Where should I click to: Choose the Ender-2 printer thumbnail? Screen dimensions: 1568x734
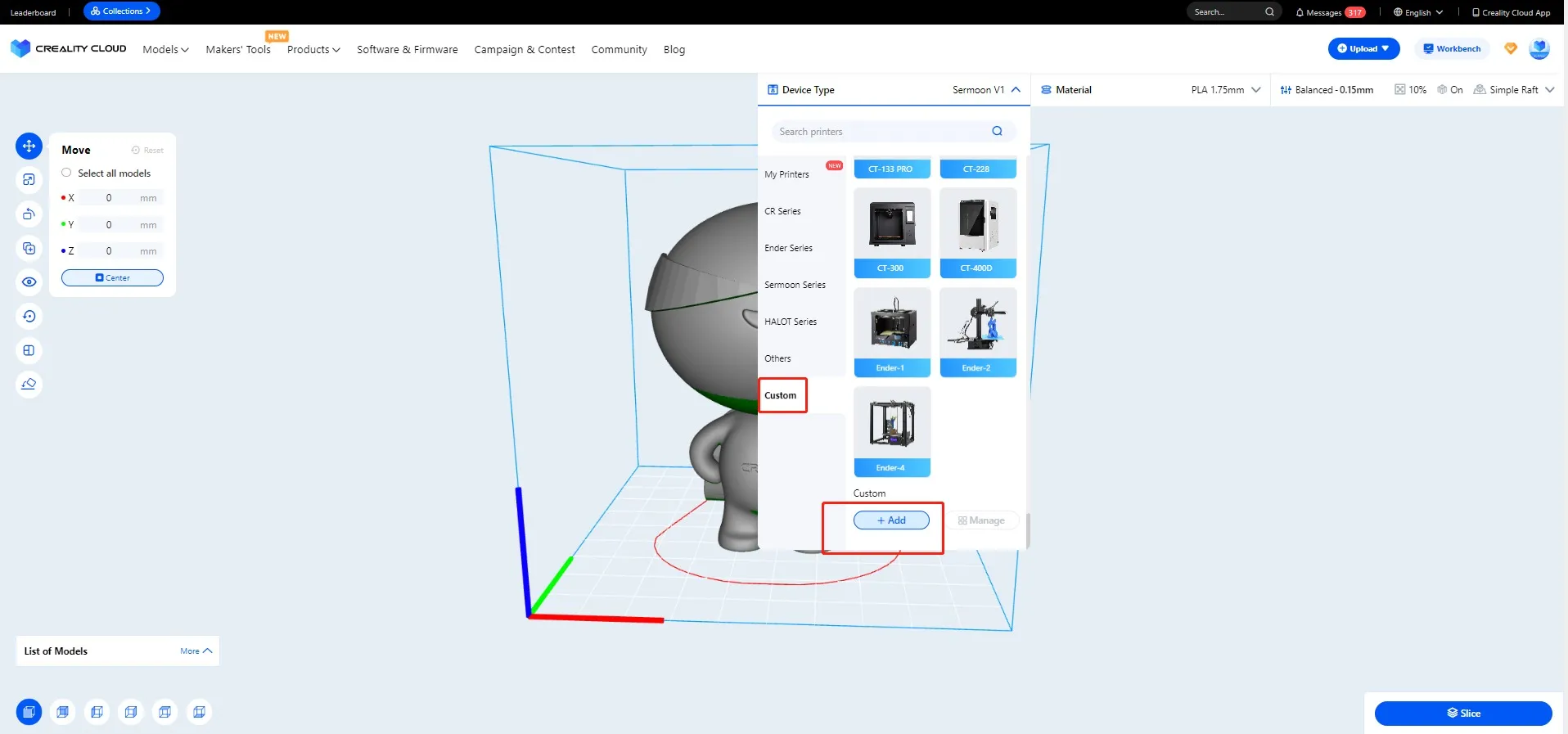[978, 331]
